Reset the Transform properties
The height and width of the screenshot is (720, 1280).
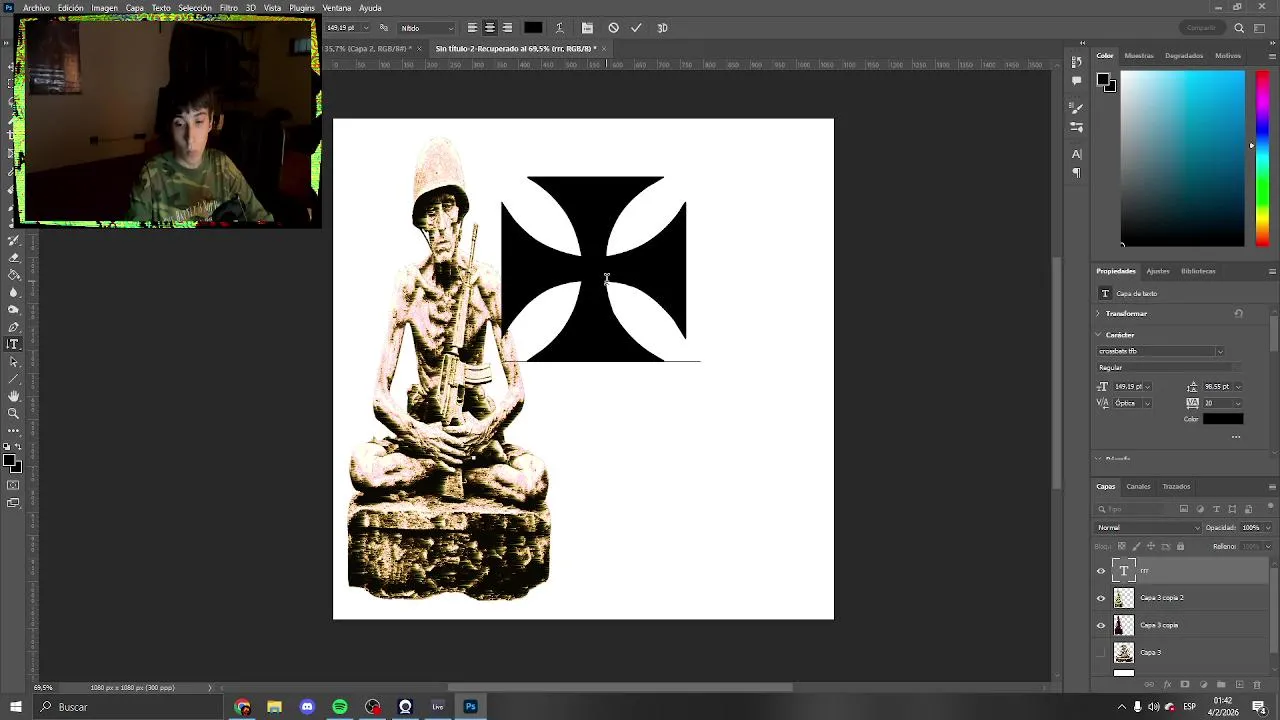pos(1238,313)
